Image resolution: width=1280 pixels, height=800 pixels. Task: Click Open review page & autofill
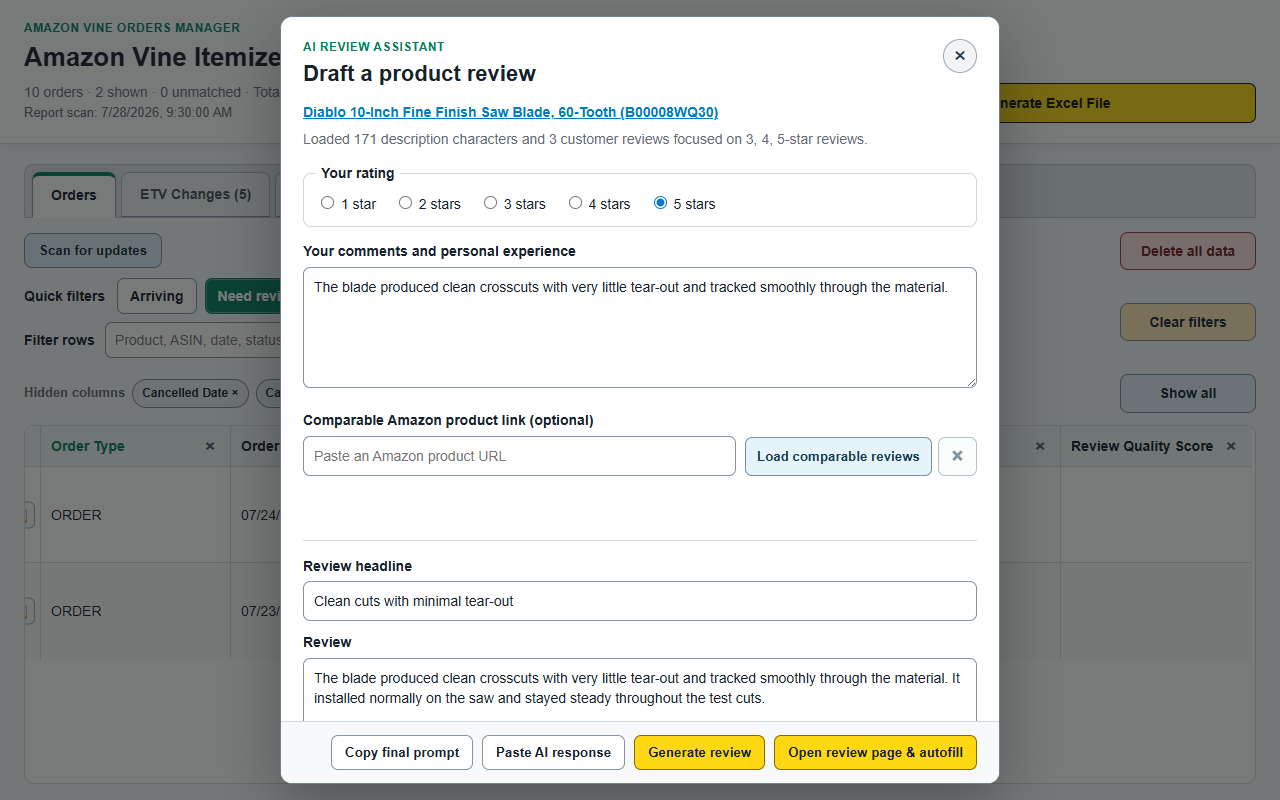click(x=875, y=752)
